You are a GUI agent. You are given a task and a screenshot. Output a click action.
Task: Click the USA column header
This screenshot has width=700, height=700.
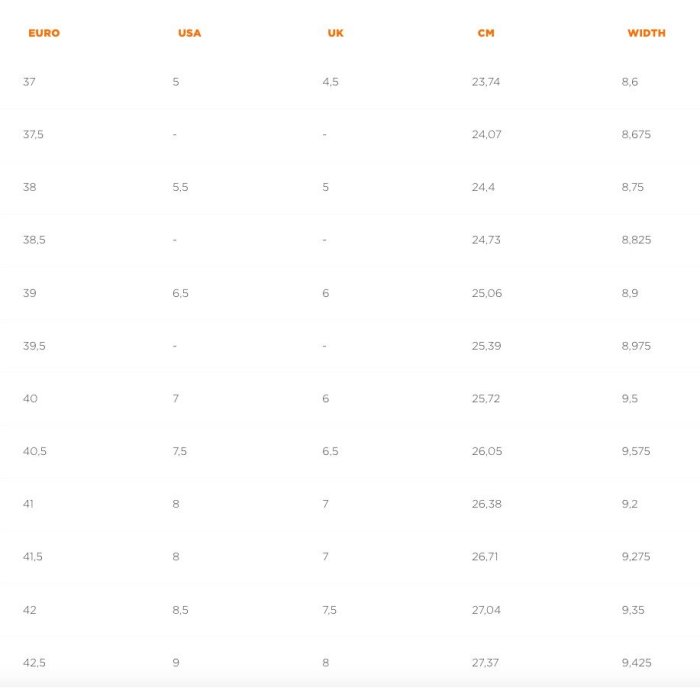coord(189,33)
